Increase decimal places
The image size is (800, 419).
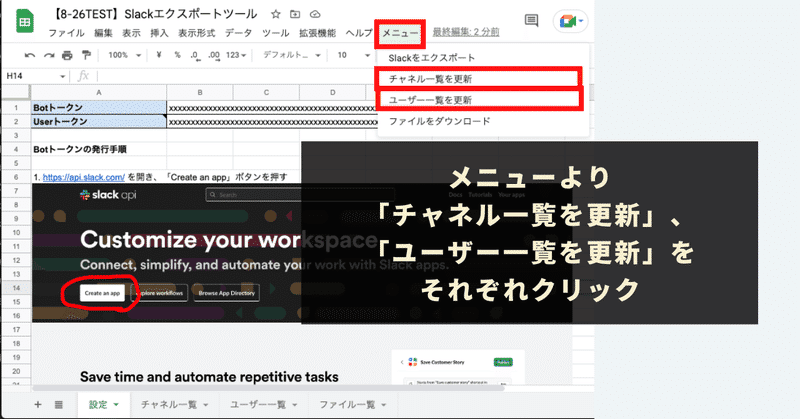[214, 55]
